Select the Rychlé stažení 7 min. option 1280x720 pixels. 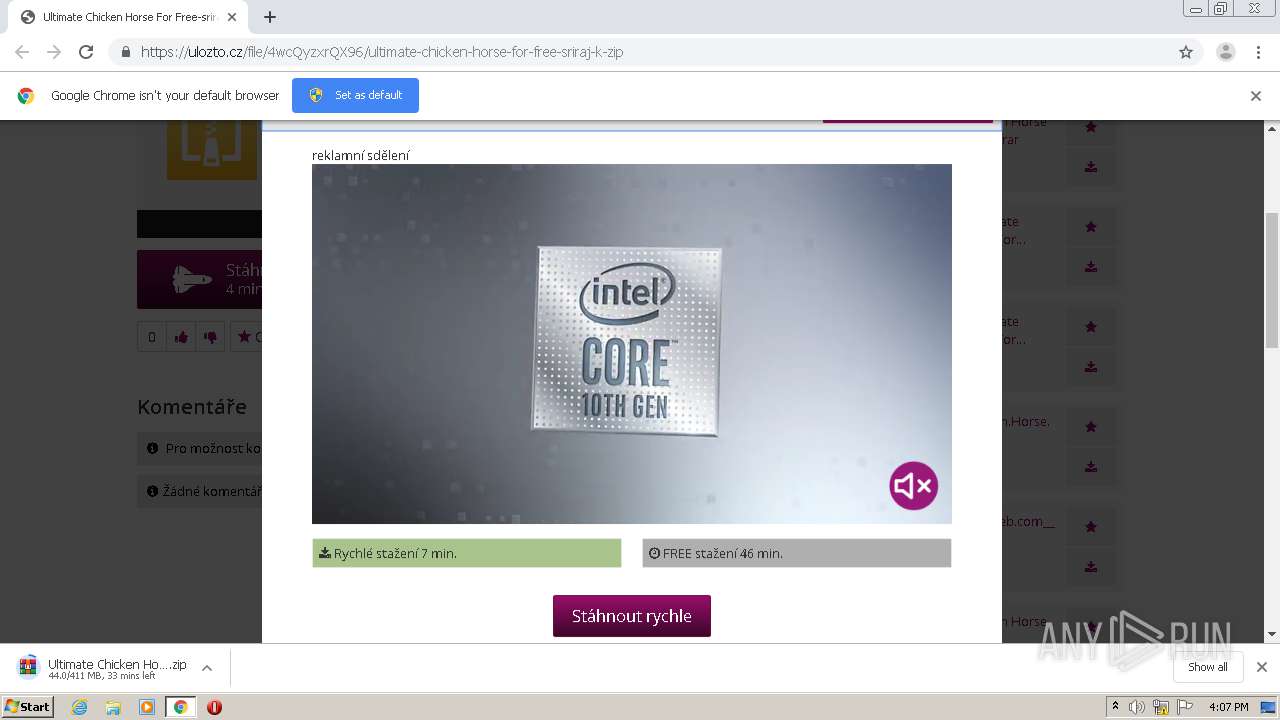coord(467,553)
